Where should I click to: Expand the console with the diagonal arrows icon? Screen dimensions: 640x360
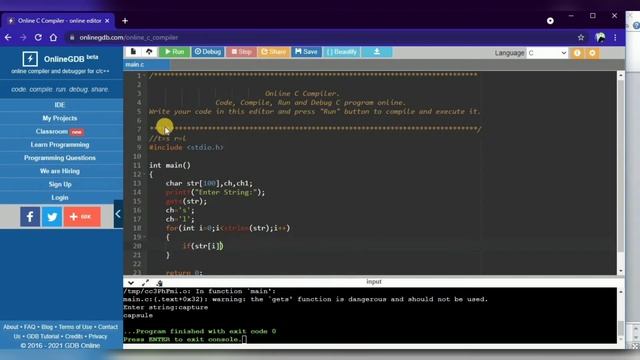(x=145, y=282)
